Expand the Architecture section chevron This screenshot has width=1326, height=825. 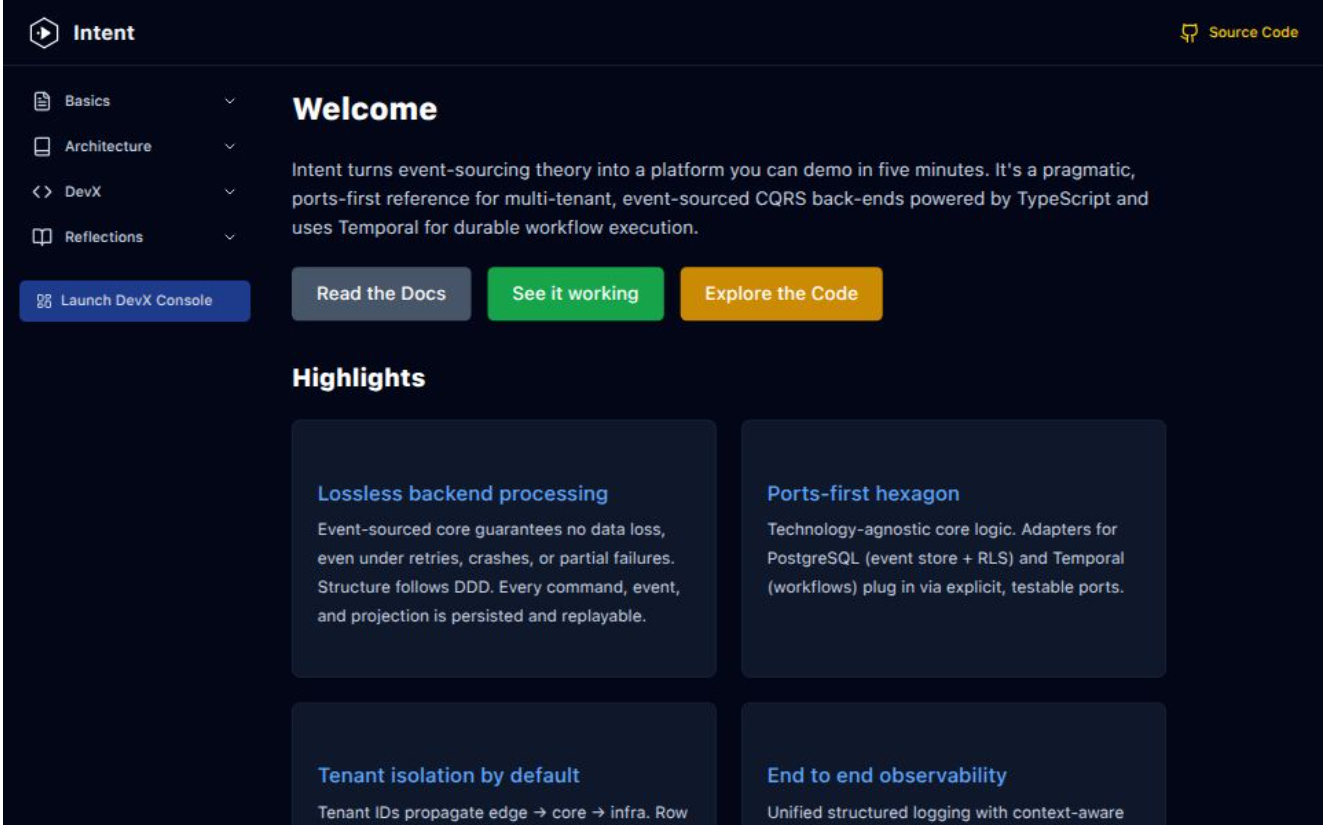[x=230, y=146]
